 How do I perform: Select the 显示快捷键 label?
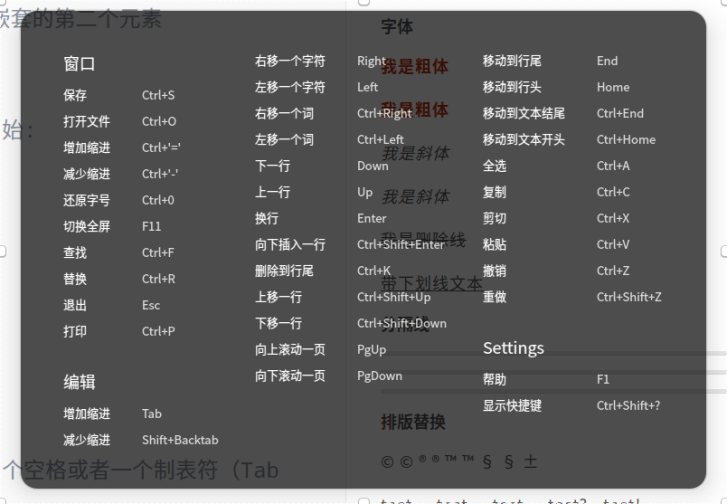point(512,406)
